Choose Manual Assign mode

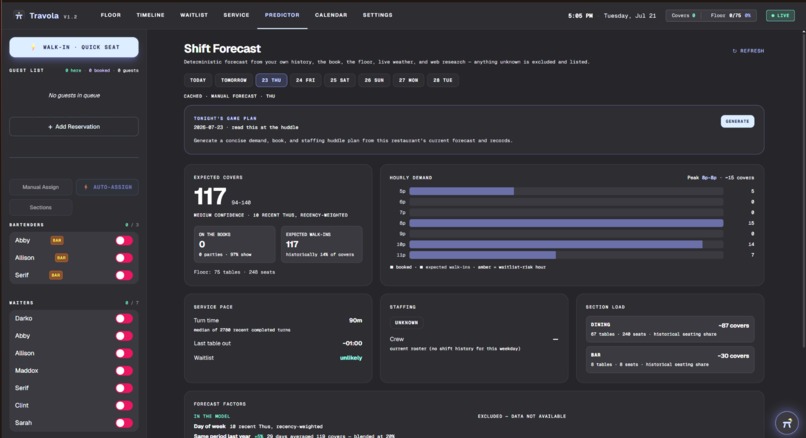pyautogui.click(x=41, y=187)
